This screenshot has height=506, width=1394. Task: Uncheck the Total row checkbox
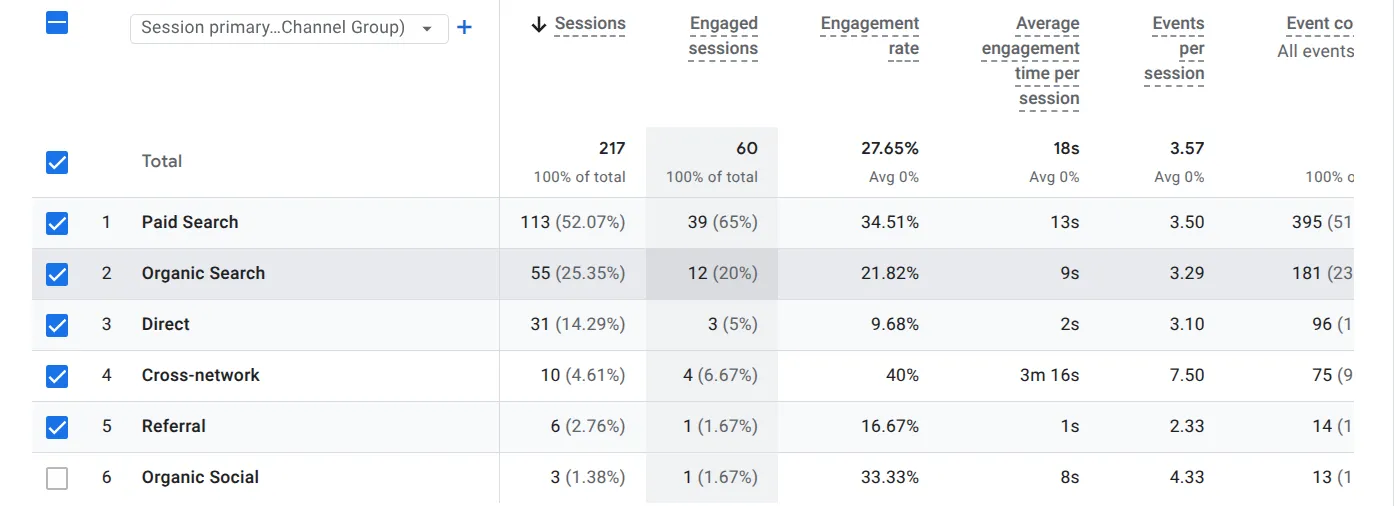tap(57, 161)
